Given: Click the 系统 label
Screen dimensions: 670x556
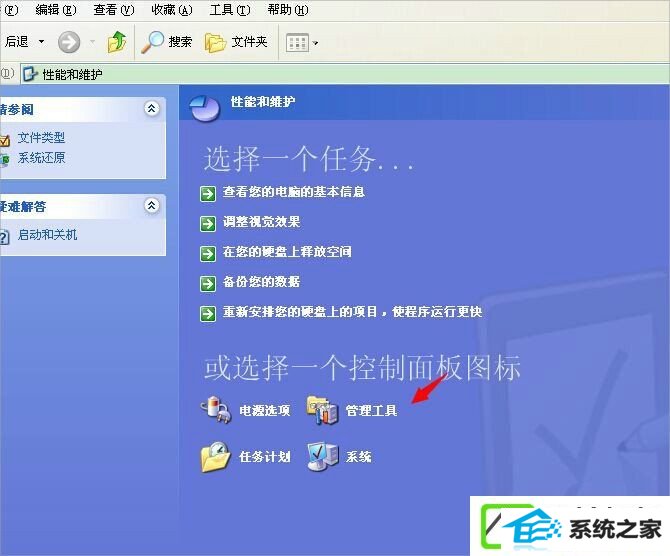Looking at the screenshot, I should coord(359,457).
